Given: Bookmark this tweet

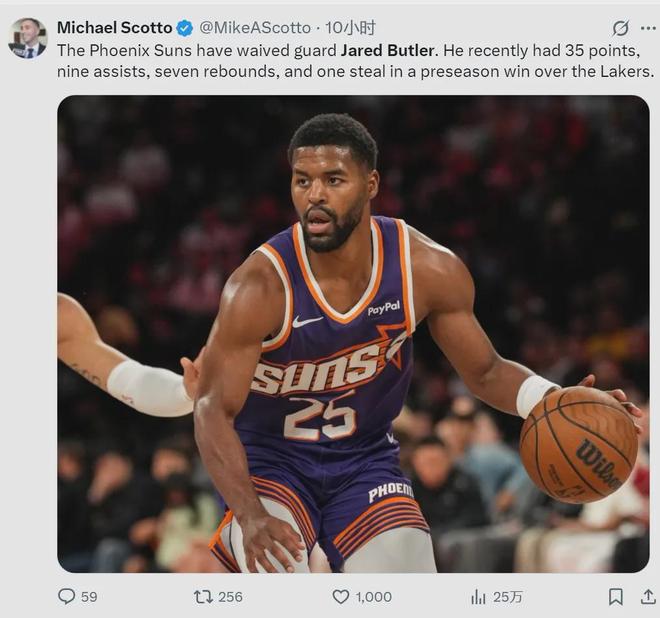Looking at the screenshot, I should click(615, 597).
